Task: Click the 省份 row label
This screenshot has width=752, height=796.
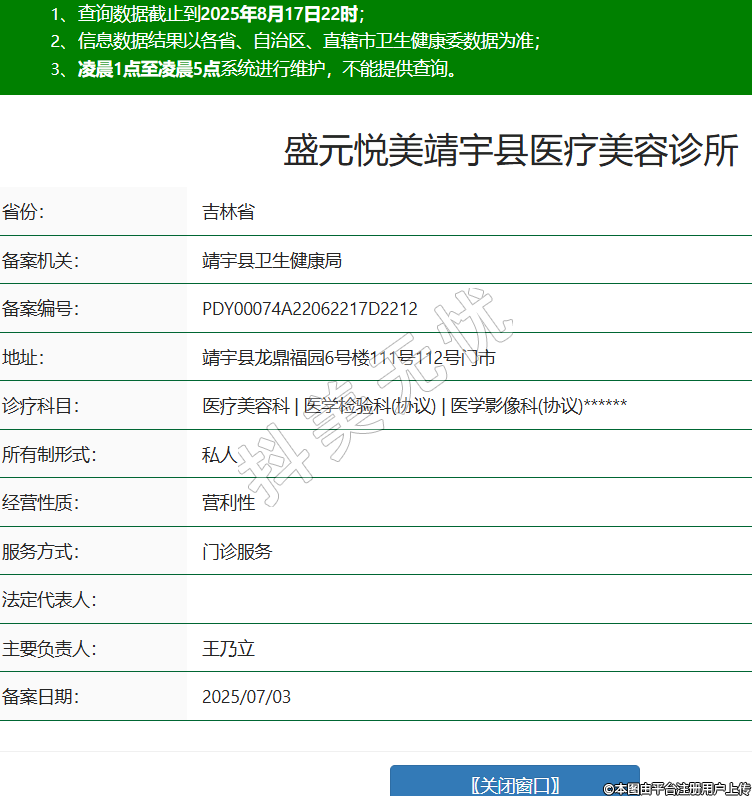Action: coord(24,212)
